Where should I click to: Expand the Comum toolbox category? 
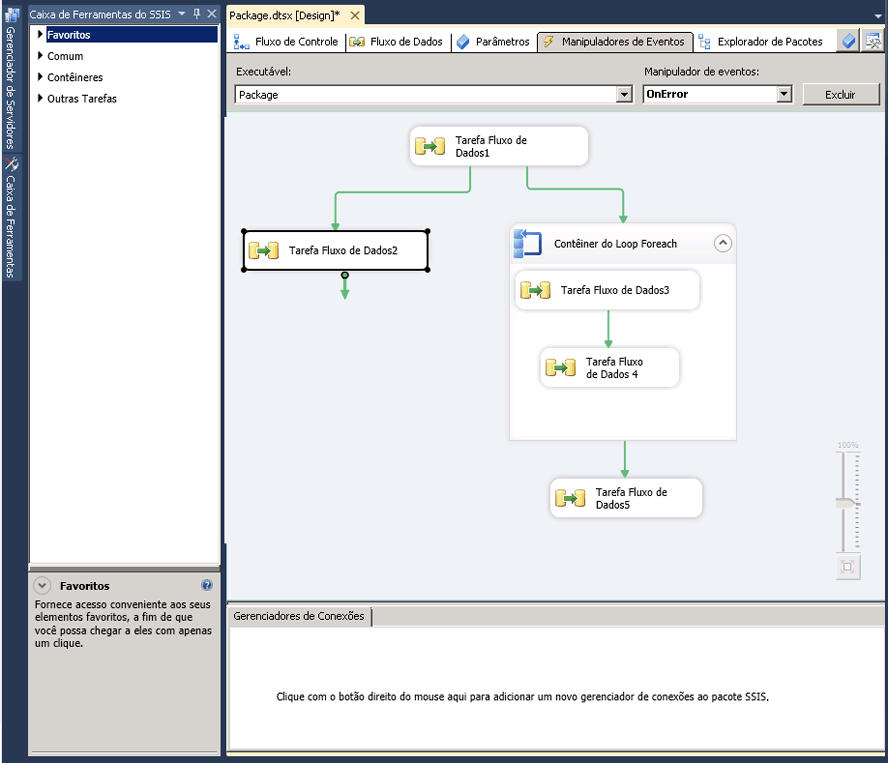(40, 56)
